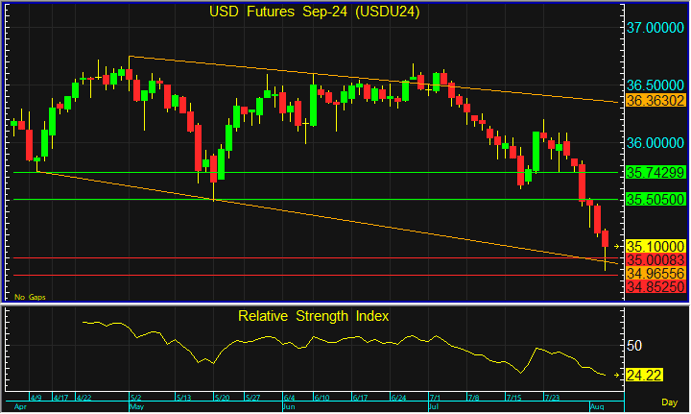Click the red 34.85250 price tag
Viewport: 691px width, 414px height.
pos(655,287)
